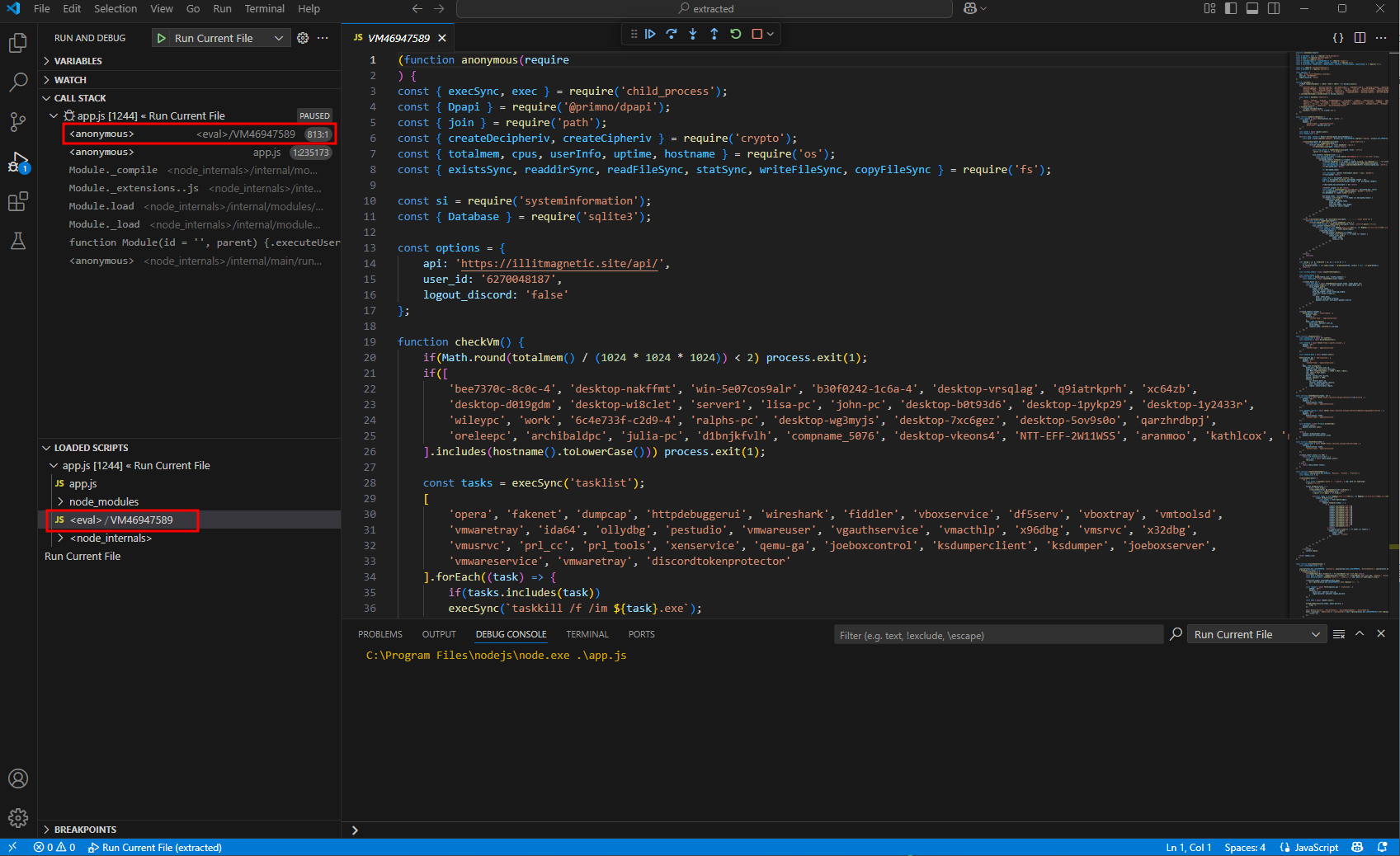Open debug toolbar stop options dropdown
The image size is (1400, 856).
coord(771,34)
